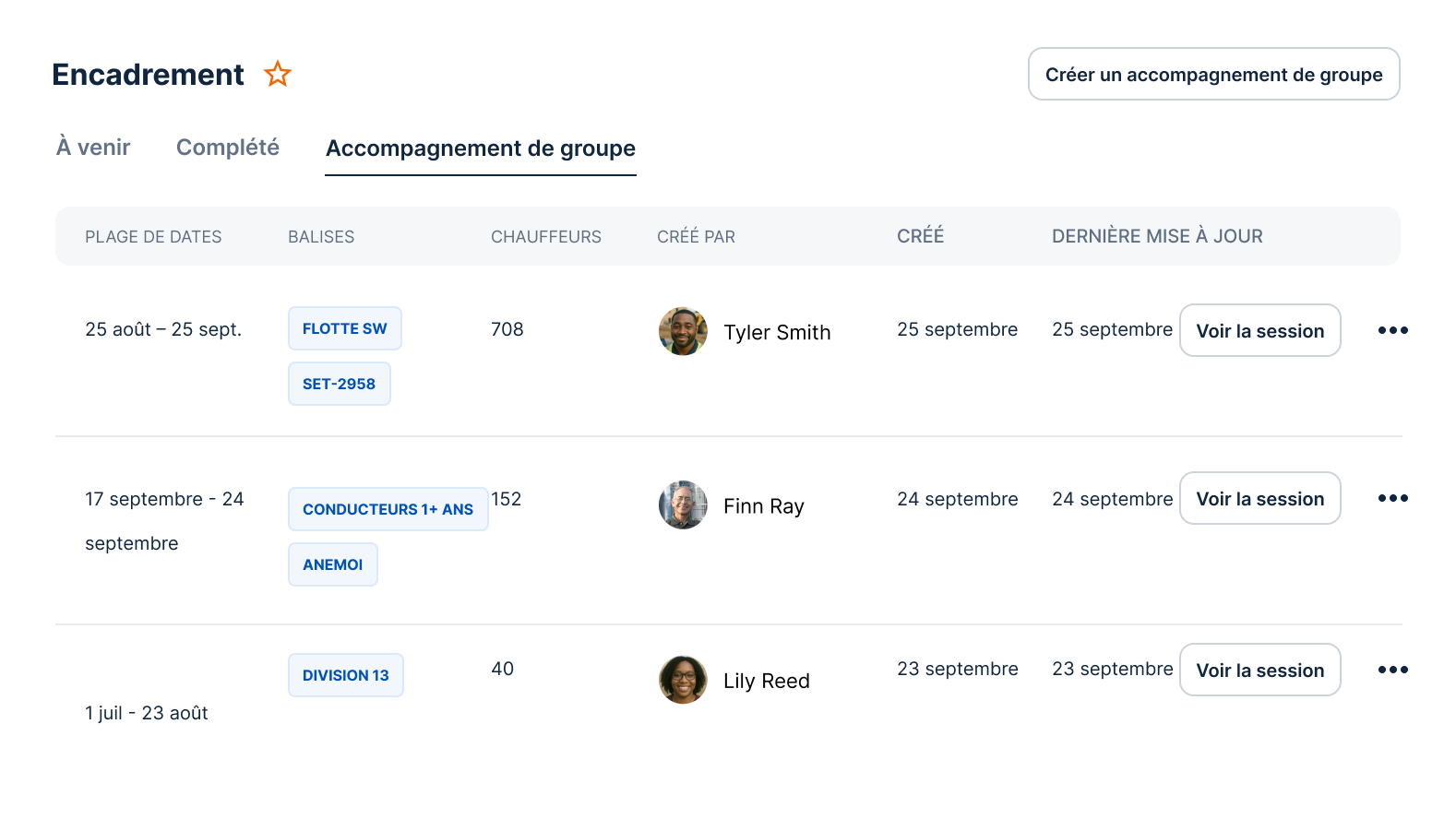The height and width of the screenshot is (819, 1456).
Task: Click Tyler Smith's avatar photo
Action: coord(683,331)
